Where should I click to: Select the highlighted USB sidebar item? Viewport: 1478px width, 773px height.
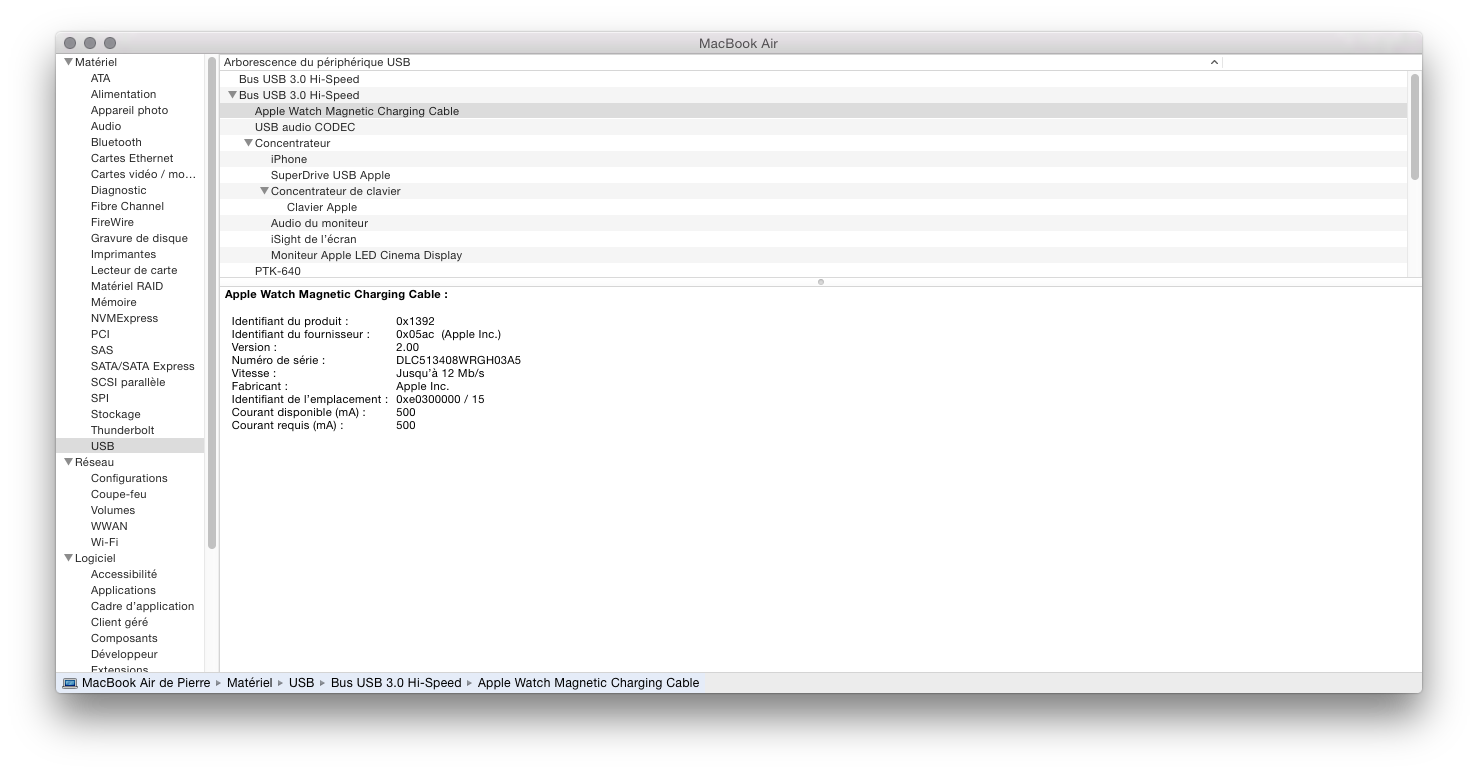click(x=130, y=446)
